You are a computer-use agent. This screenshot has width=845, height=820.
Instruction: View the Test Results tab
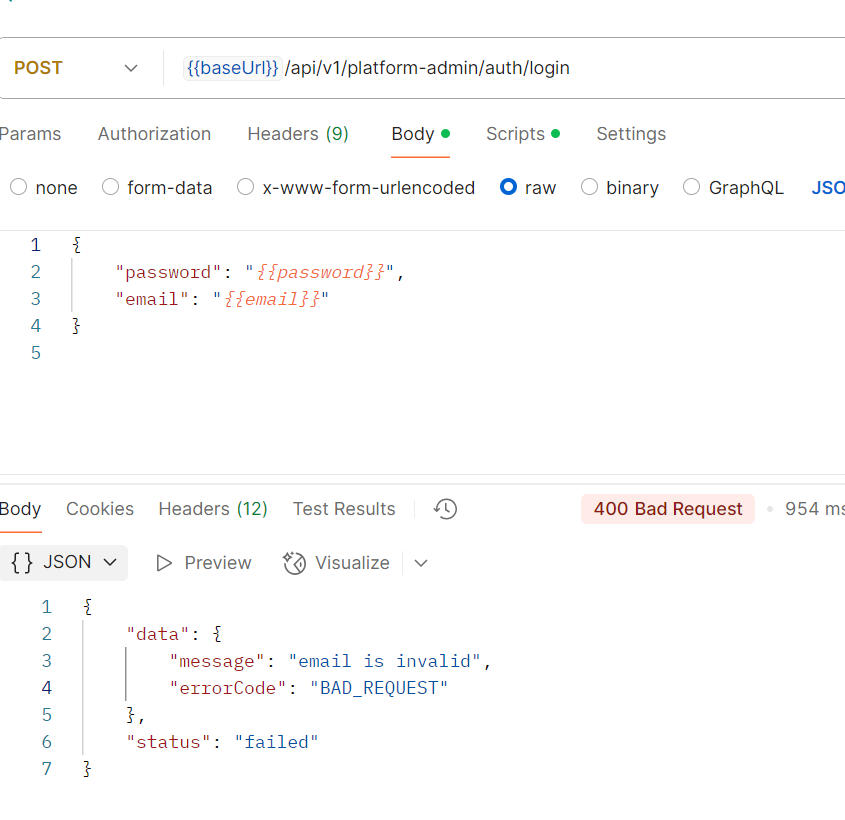coord(344,509)
